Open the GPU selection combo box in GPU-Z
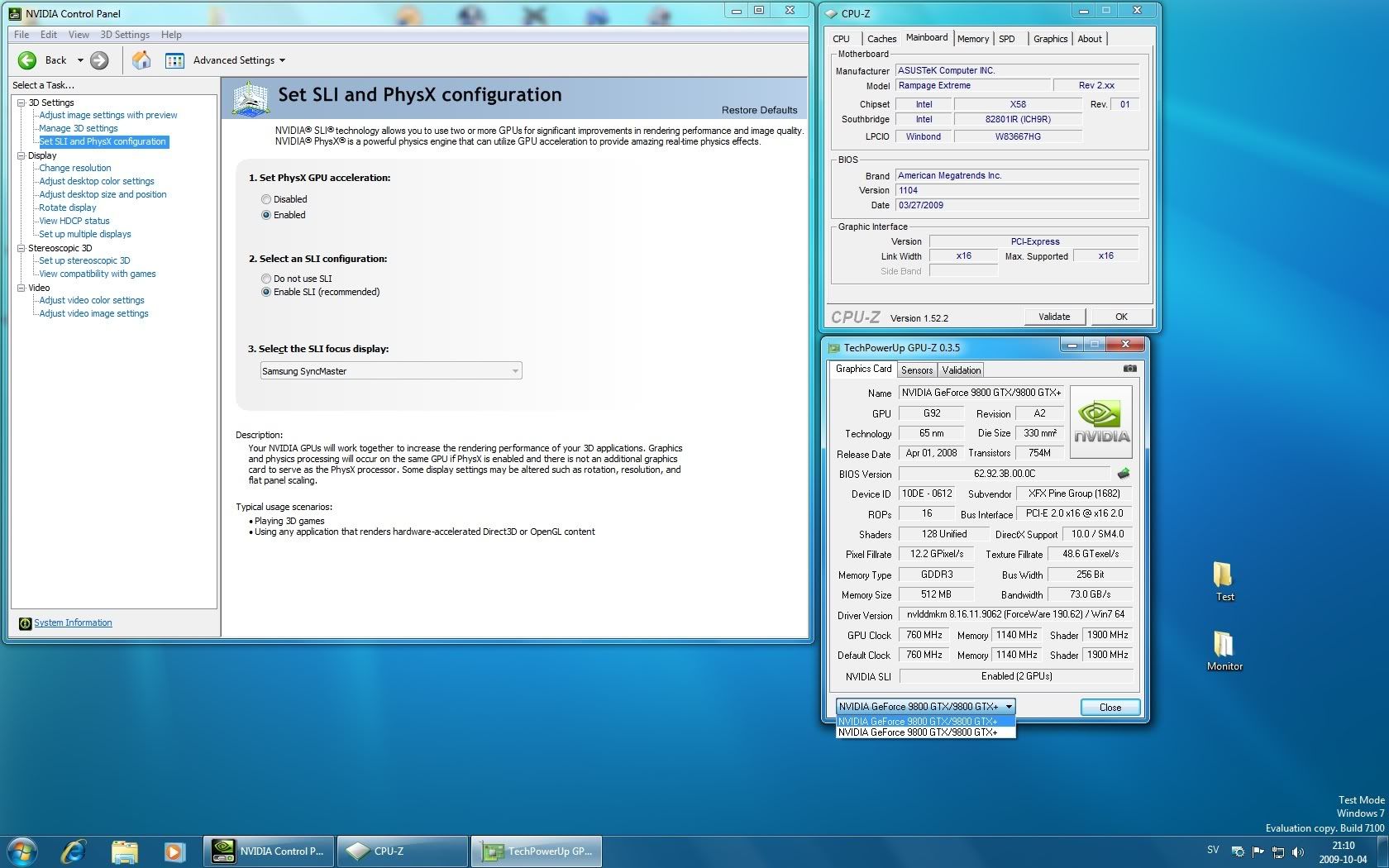 click(x=925, y=707)
